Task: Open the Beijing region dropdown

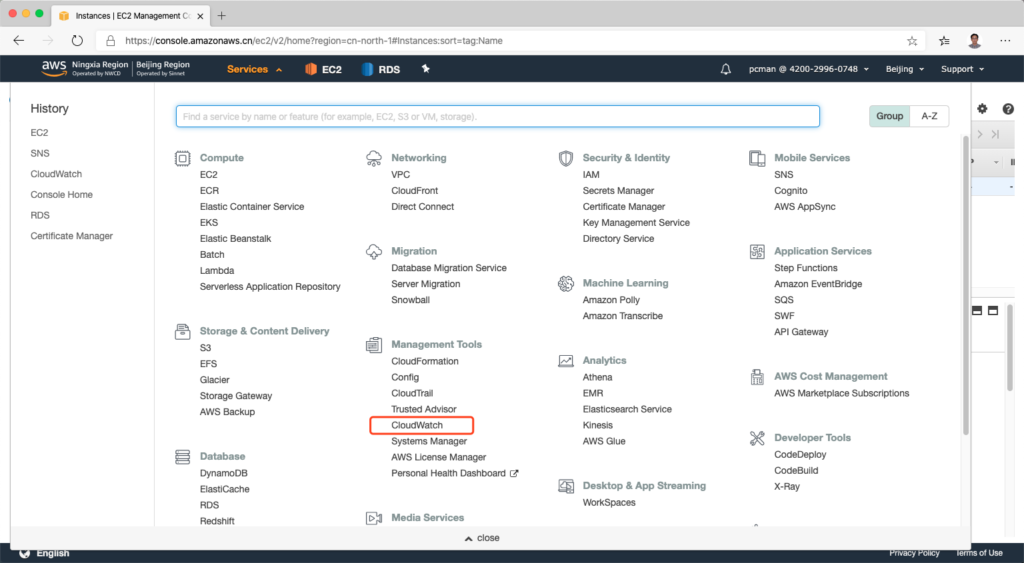Action: tap(905, 69)
